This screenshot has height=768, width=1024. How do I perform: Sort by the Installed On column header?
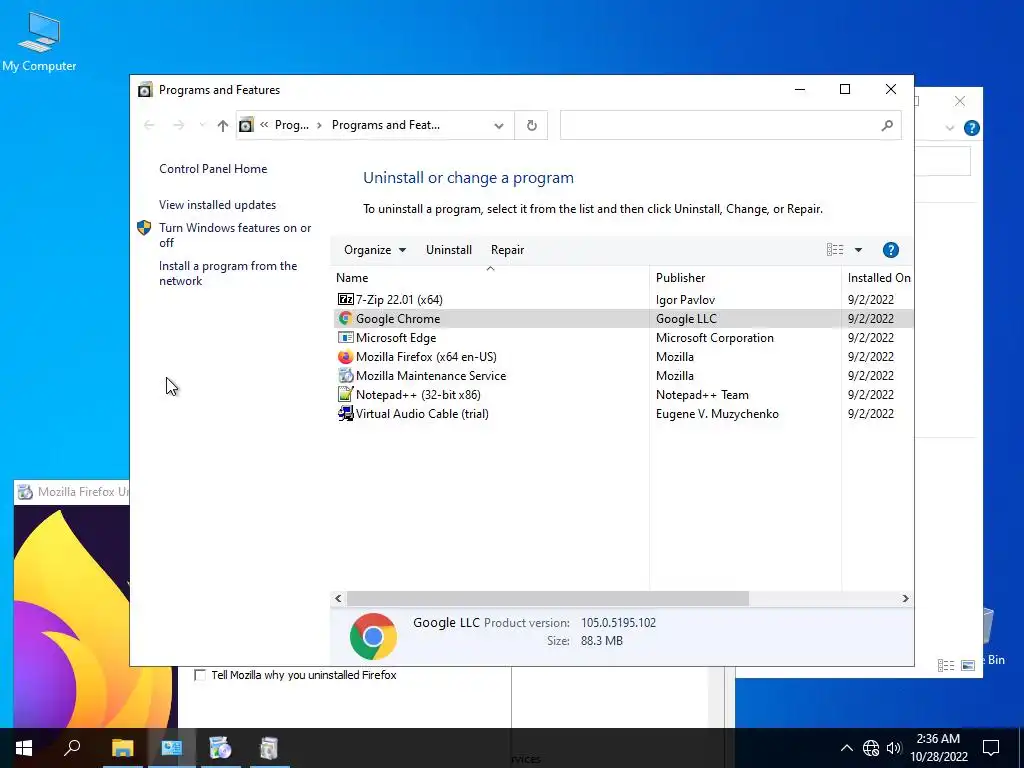coord(878,278)
